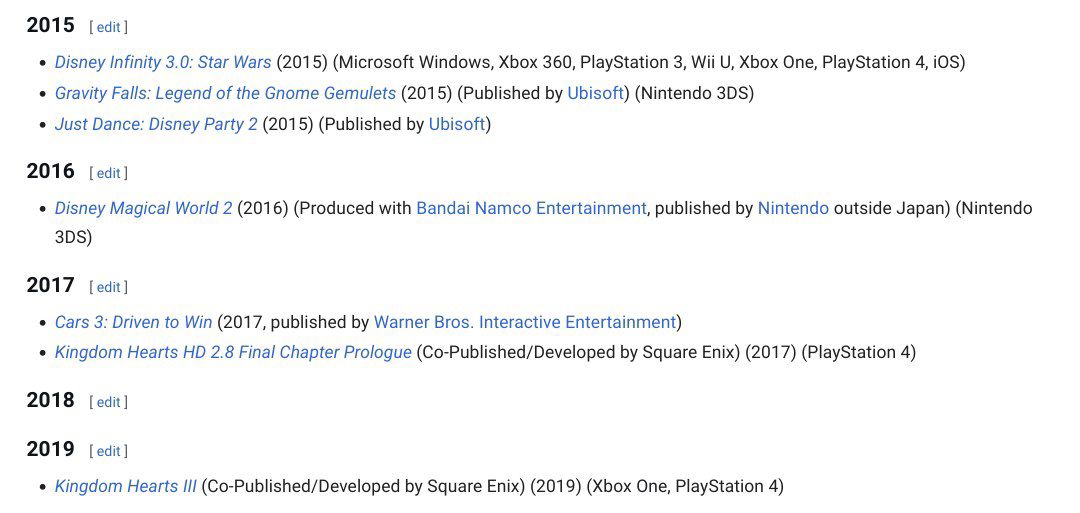Follow the Warner Bros. Interactive Entertainment link
The height and width of the screenshot is (513, 1080).
click(525, 322)
